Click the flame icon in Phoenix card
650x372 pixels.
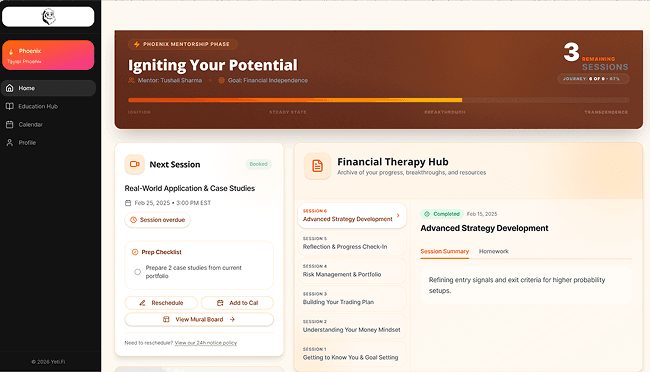point(11,51)
